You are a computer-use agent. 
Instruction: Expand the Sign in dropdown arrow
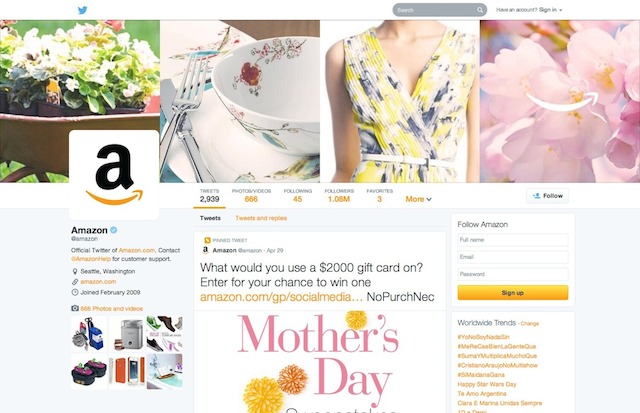click(561, 10)
